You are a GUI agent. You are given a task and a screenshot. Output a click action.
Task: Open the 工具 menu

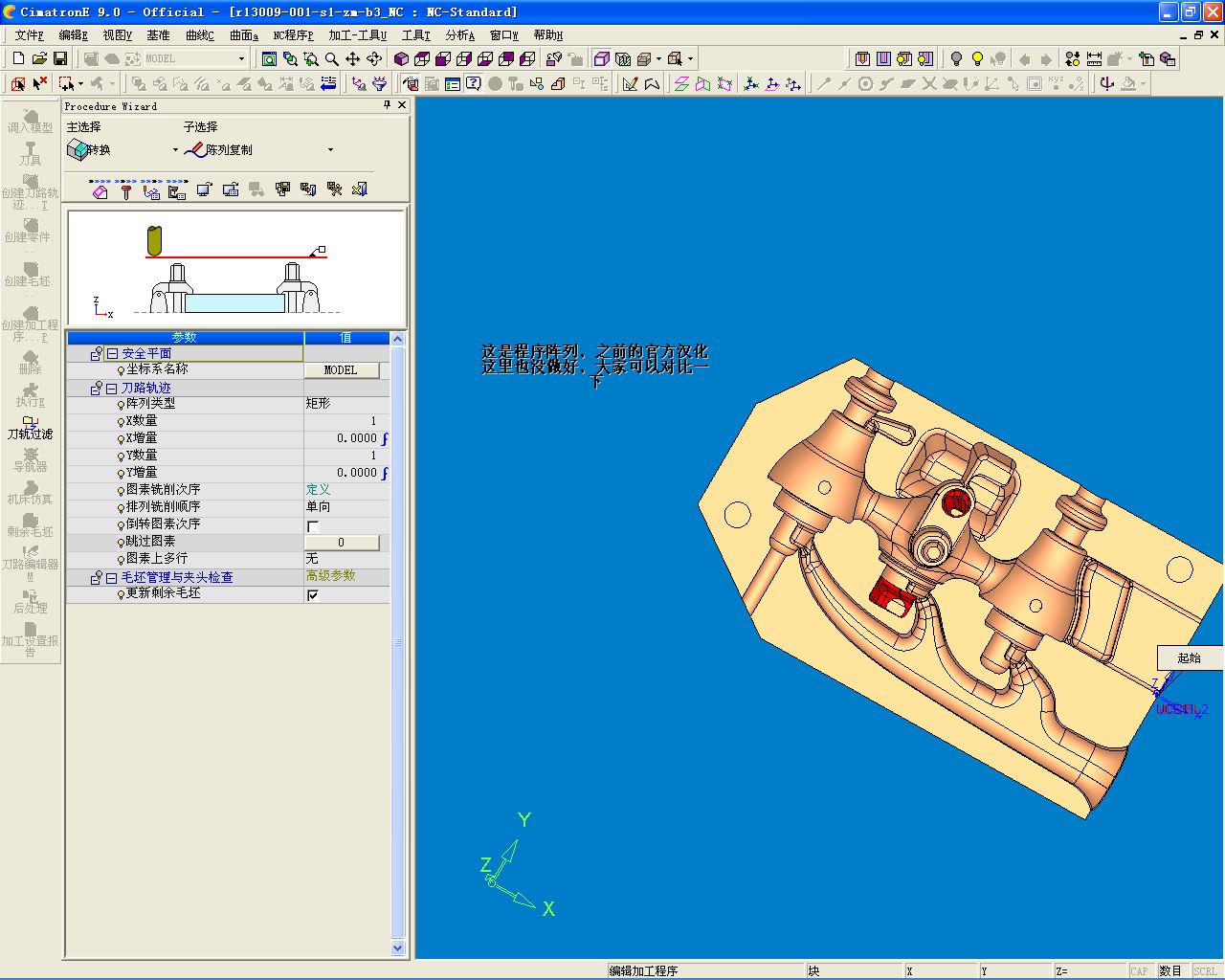coord(415,35)
